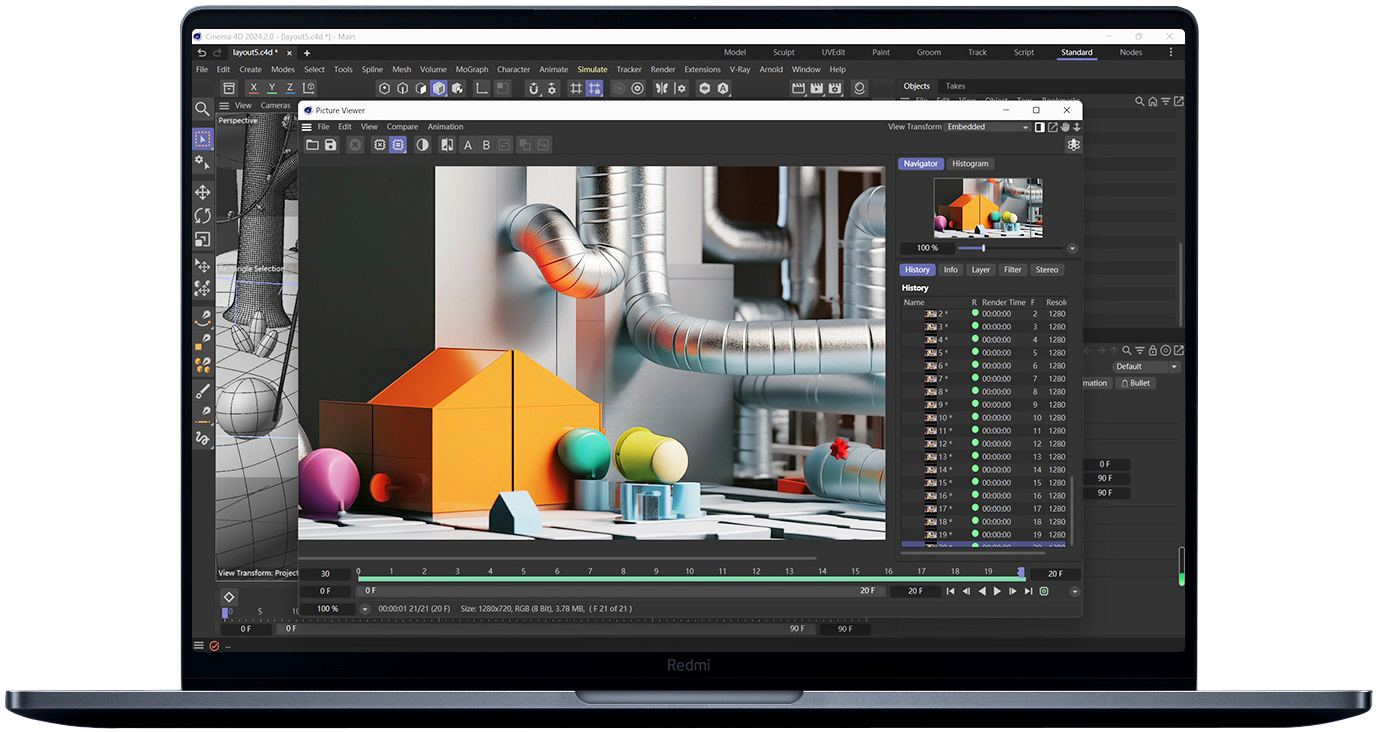Viewport: 1376px width, 732px height.
Task: Toggle Y axis lock
Action: 272,88
